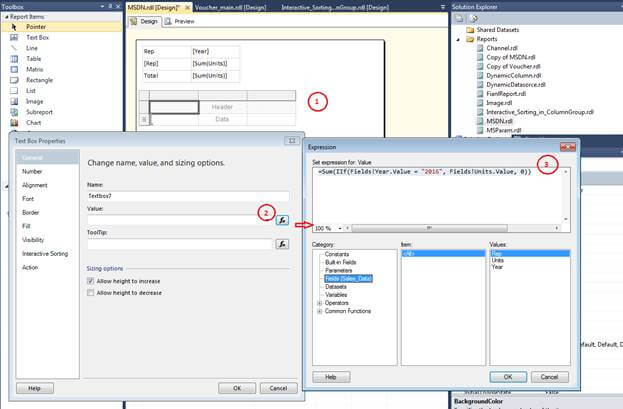
Task: Open Interactive_Sorting_in_ColumnGroup.rdl file
Action: click(x=540, y=112)
